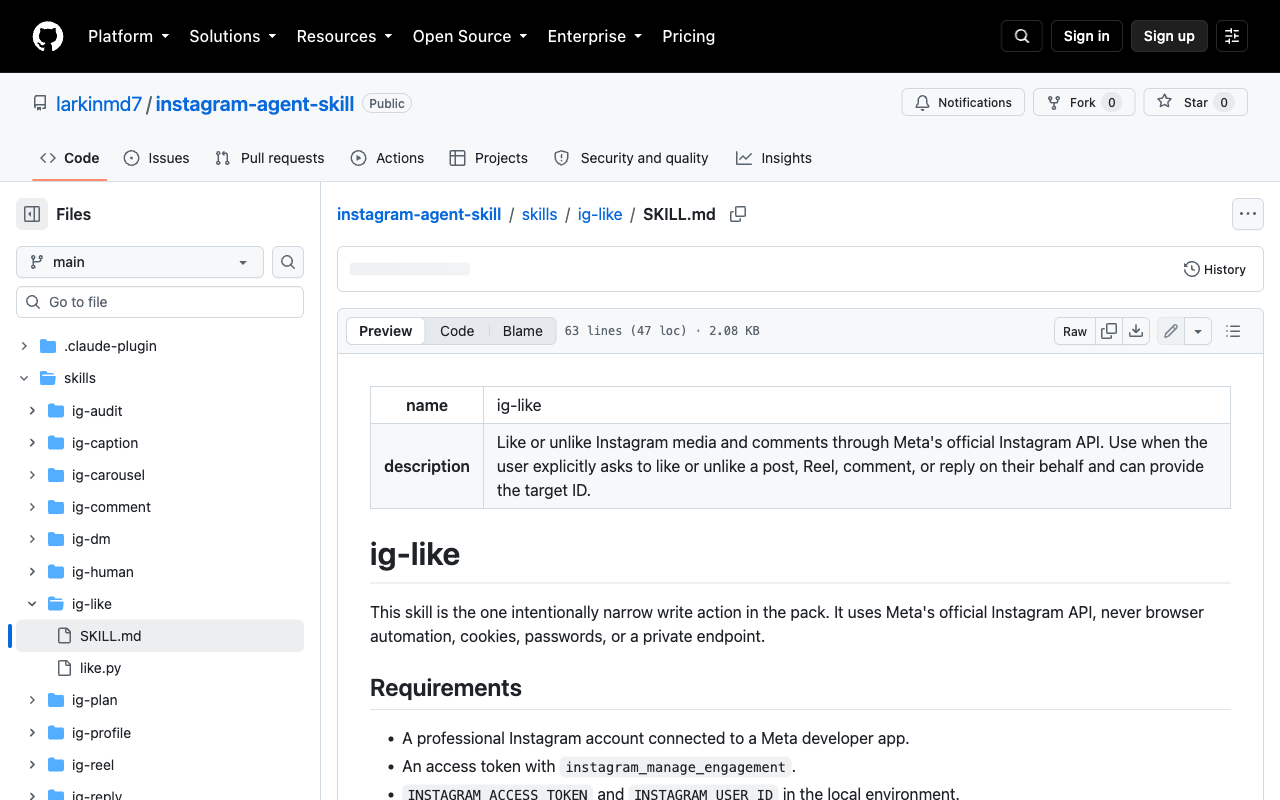Open the Insights tab
Viewport: 1280px width, 800px height.
pos(774,158)
